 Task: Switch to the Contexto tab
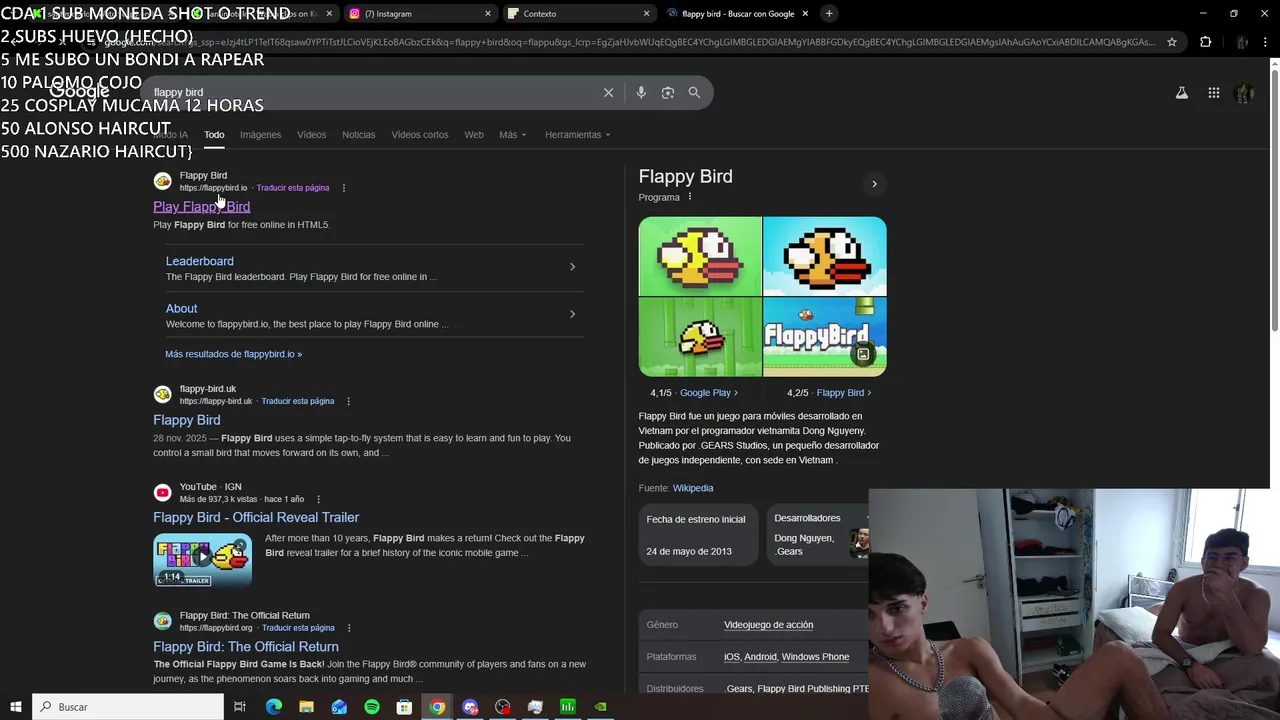click(x=578, y=13)
